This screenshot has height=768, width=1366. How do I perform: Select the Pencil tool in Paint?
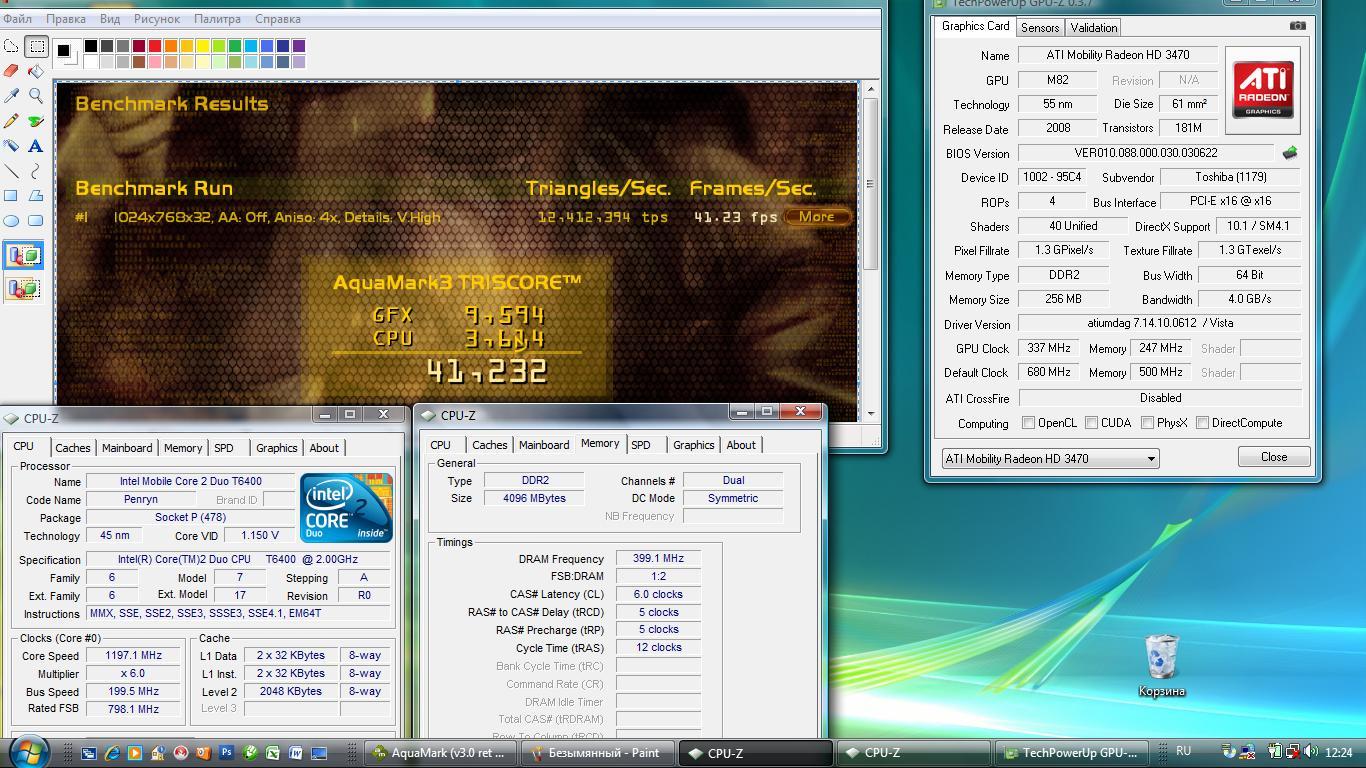point(11,121)
